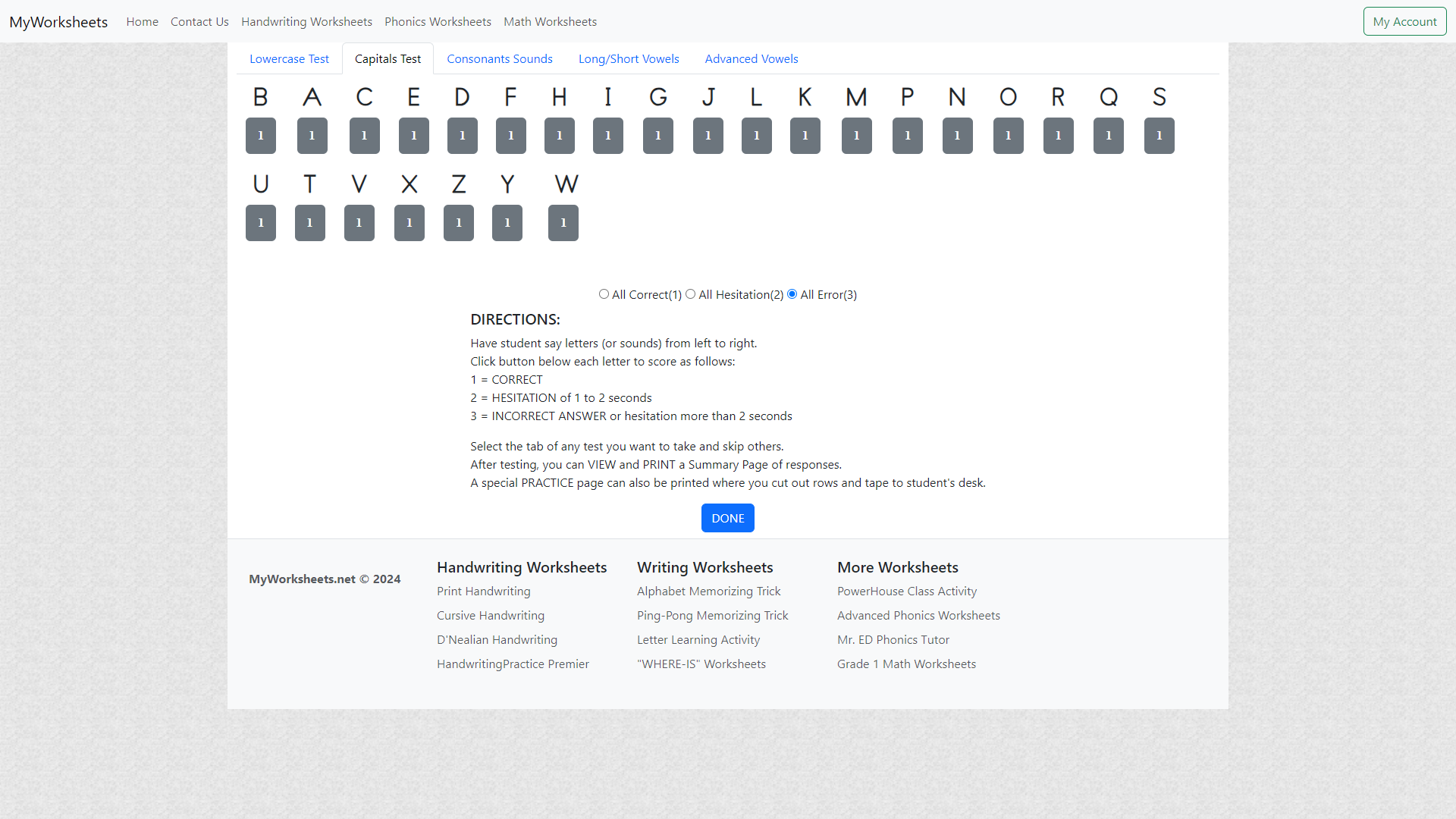The height and width of the screenshot is (819, 1456).
Task: Open Math Worksheets nav menu
Action: 550,22
